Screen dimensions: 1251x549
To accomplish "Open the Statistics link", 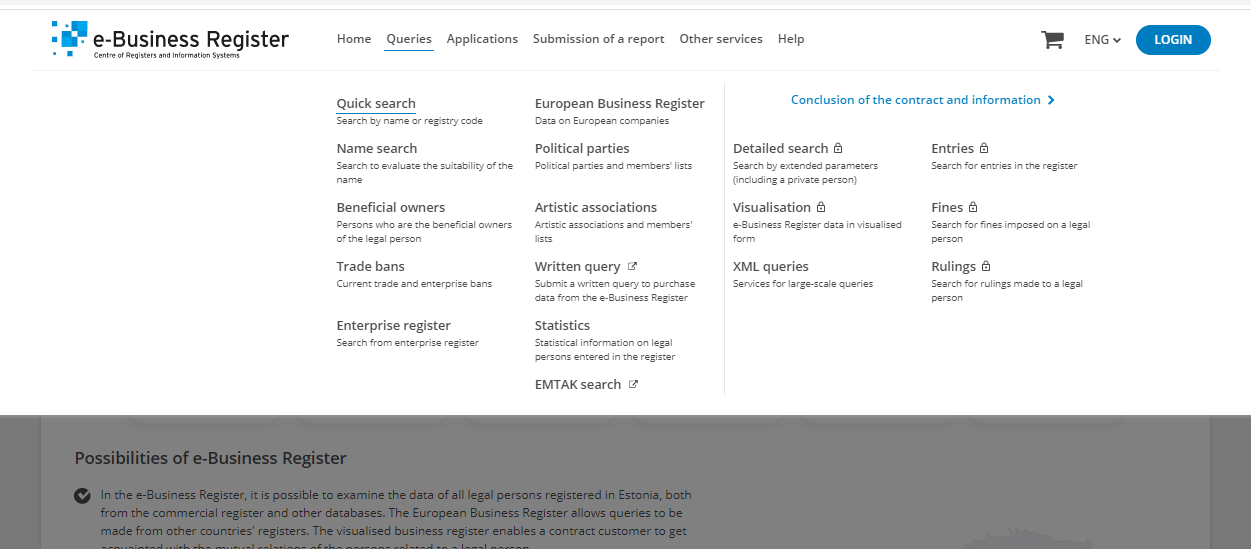I will (562, 325).
